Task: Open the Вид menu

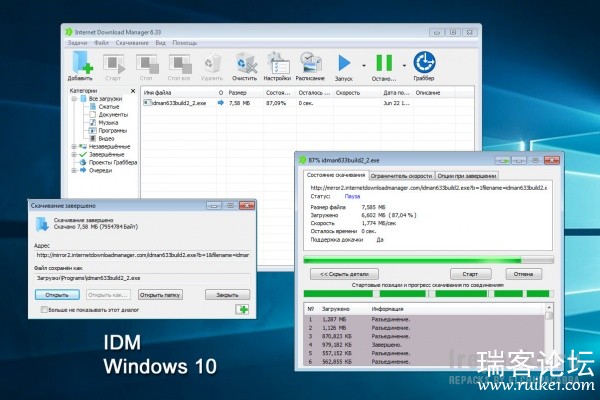Action: 160,43
